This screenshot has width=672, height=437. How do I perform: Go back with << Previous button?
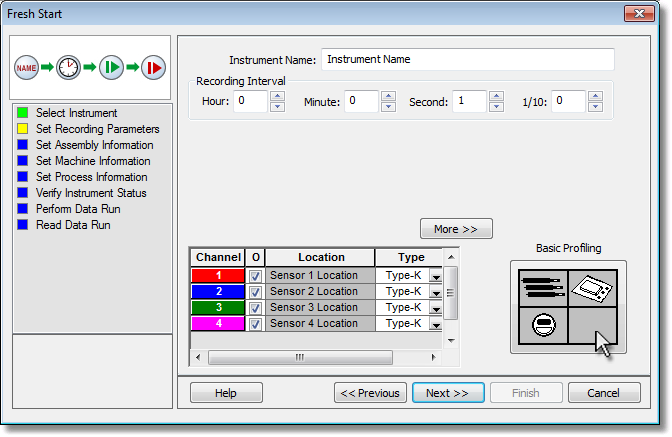pos(370,392)
